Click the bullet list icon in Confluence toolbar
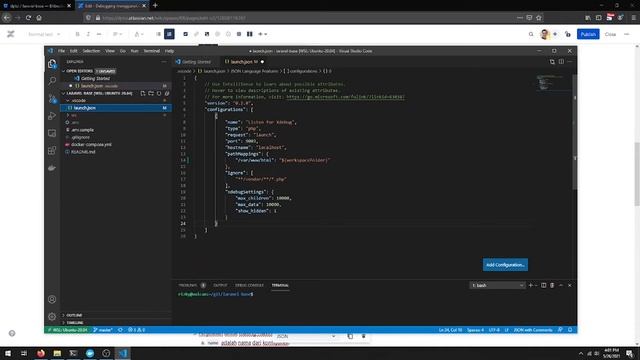Viewport: 640px width, 360px height. click(x=158, y=34)
